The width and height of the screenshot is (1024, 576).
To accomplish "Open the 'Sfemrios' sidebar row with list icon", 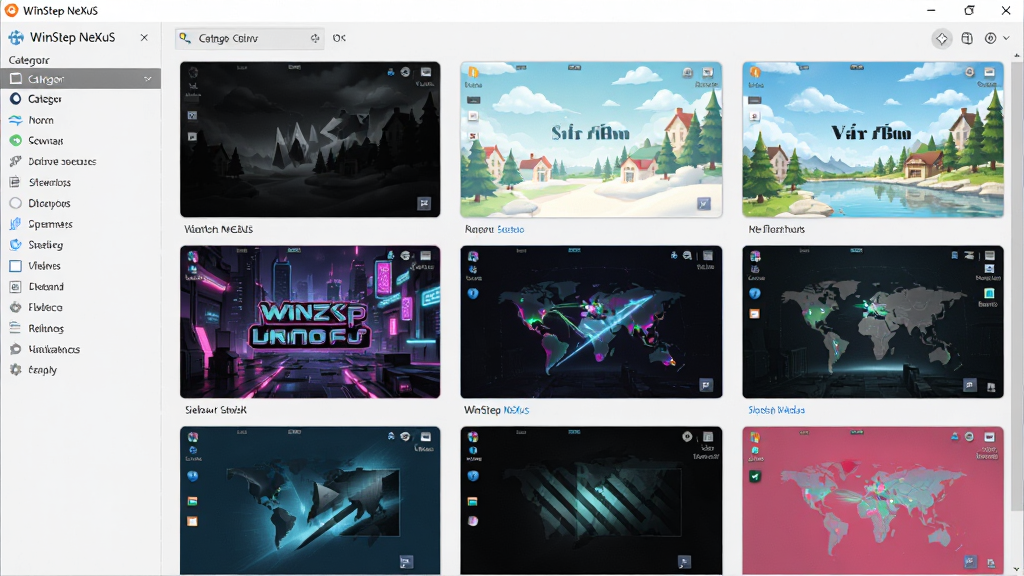I will [x=80, y=183].
